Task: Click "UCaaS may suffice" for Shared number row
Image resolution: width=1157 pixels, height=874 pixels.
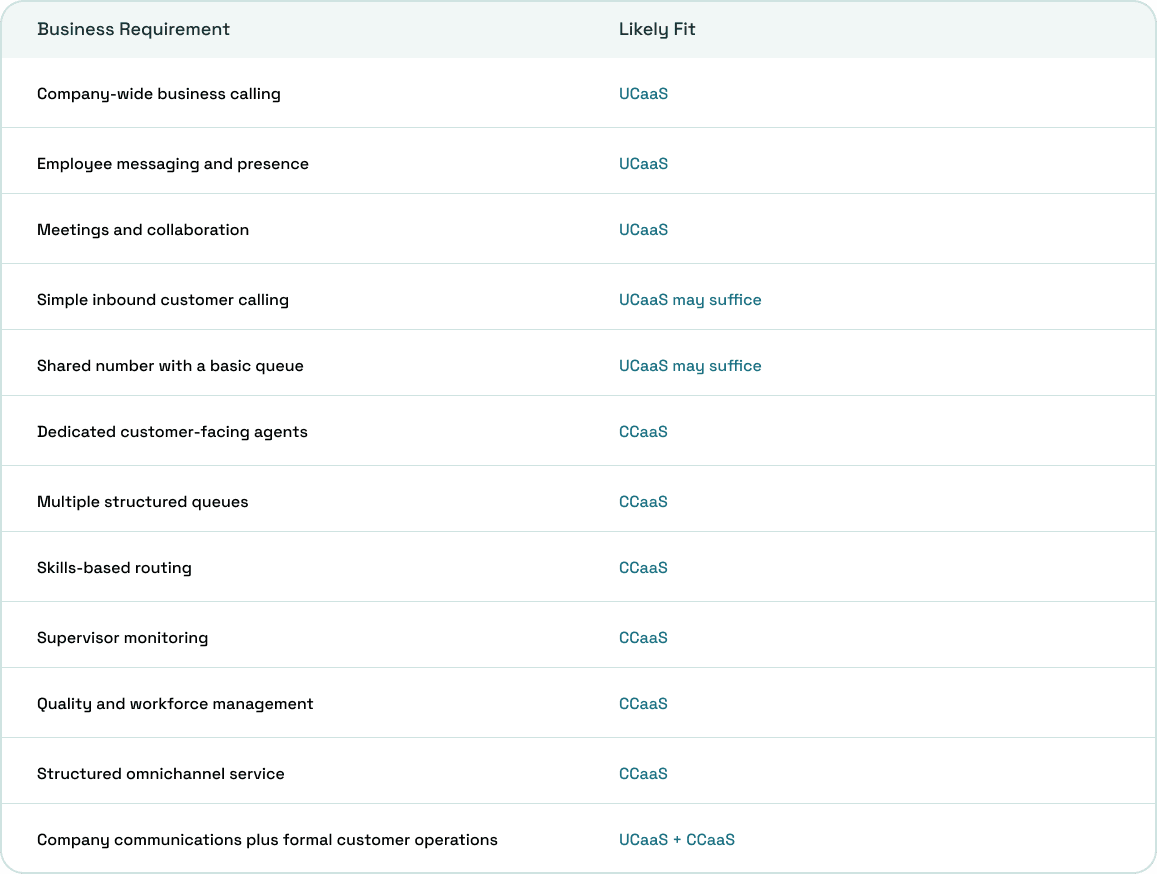Action: click(690, 366)
